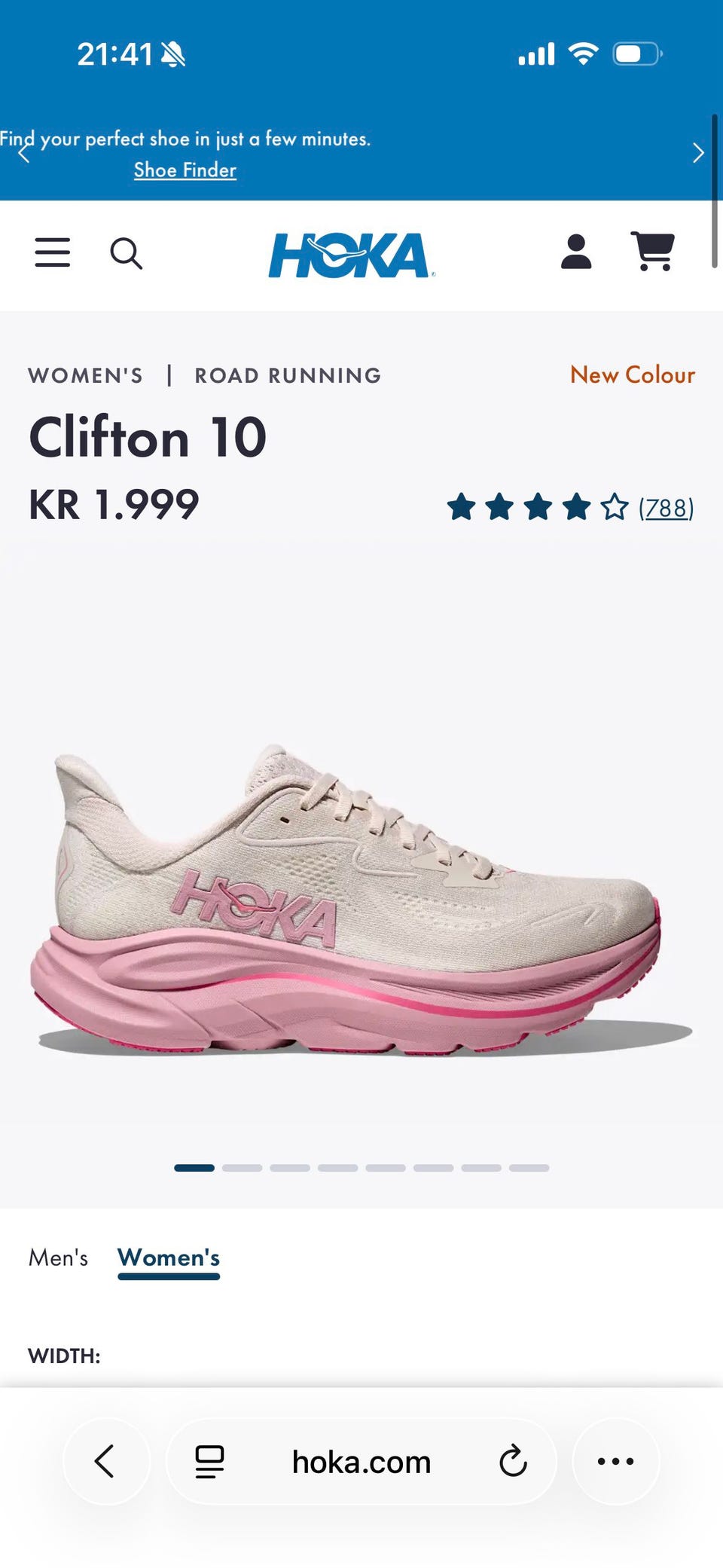This screenshot has height=1568, width=723.
Task: Tap the hoka.com address field
Action: click(x=361, y=1462)
